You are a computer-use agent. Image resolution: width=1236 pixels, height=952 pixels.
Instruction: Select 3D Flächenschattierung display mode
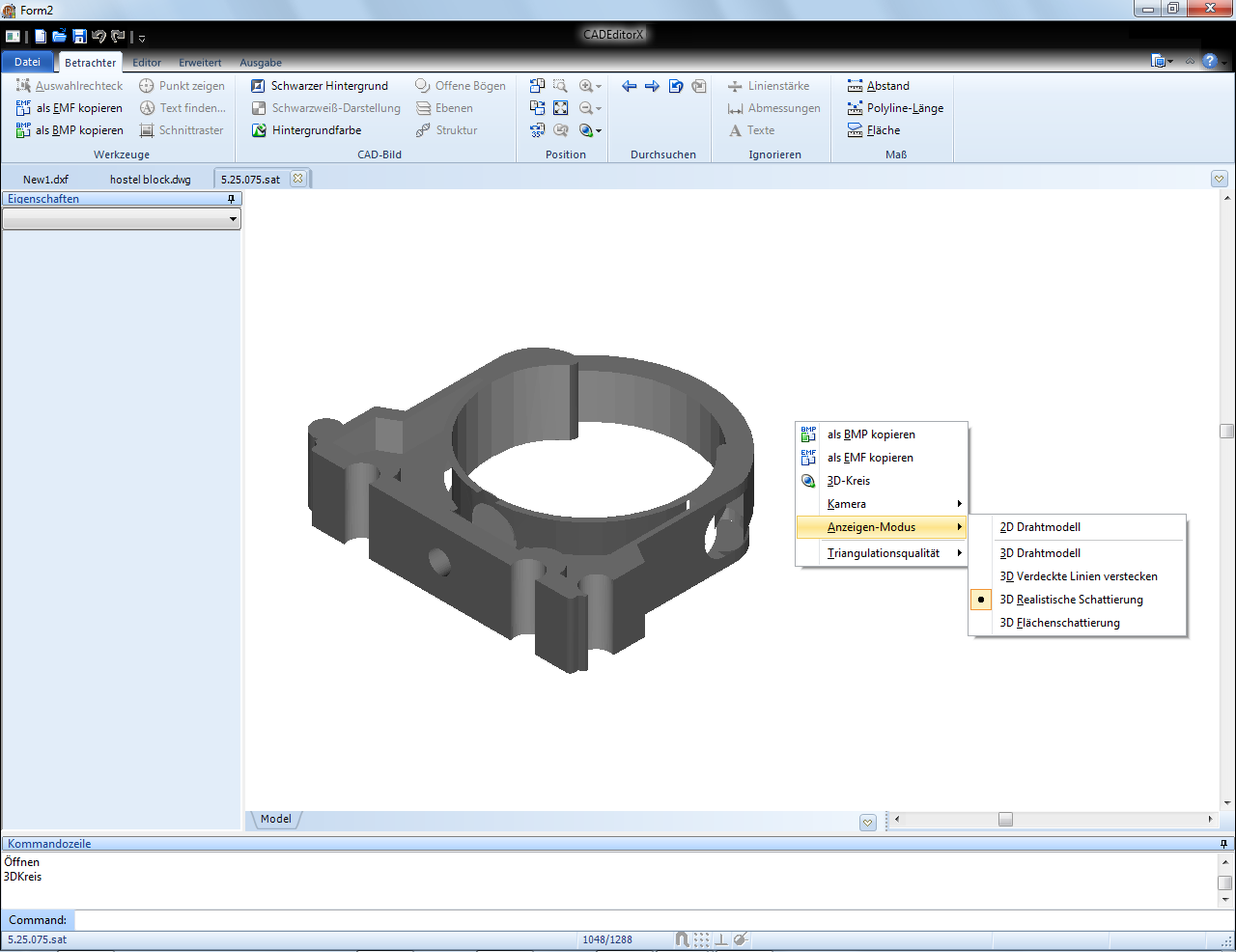click(1059, 623)
